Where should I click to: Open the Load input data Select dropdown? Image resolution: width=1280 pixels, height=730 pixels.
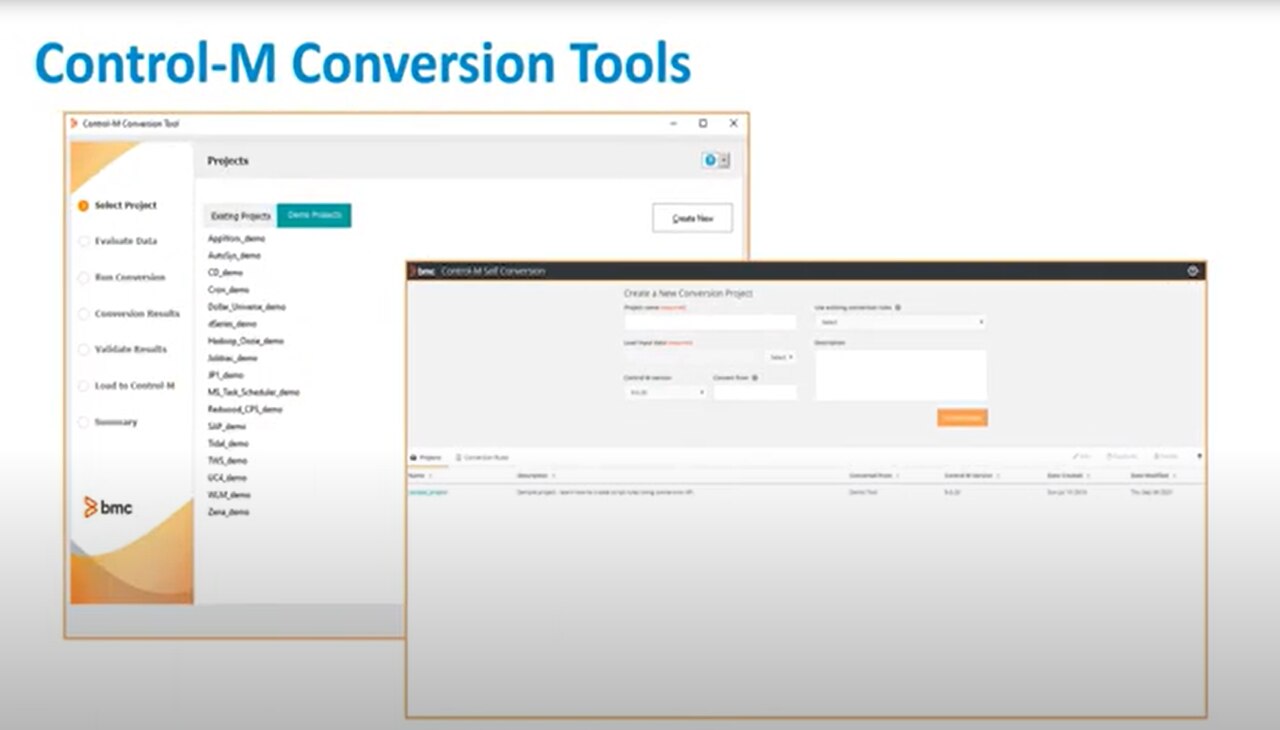[x=781, y=357]
